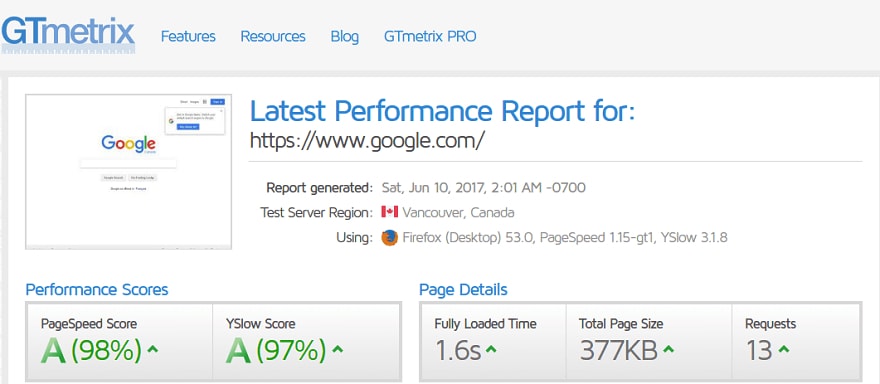This screenshot has height=384, width=880.
Task: Open the GTmetrix PRO link
Action: [x=430, y=36]
